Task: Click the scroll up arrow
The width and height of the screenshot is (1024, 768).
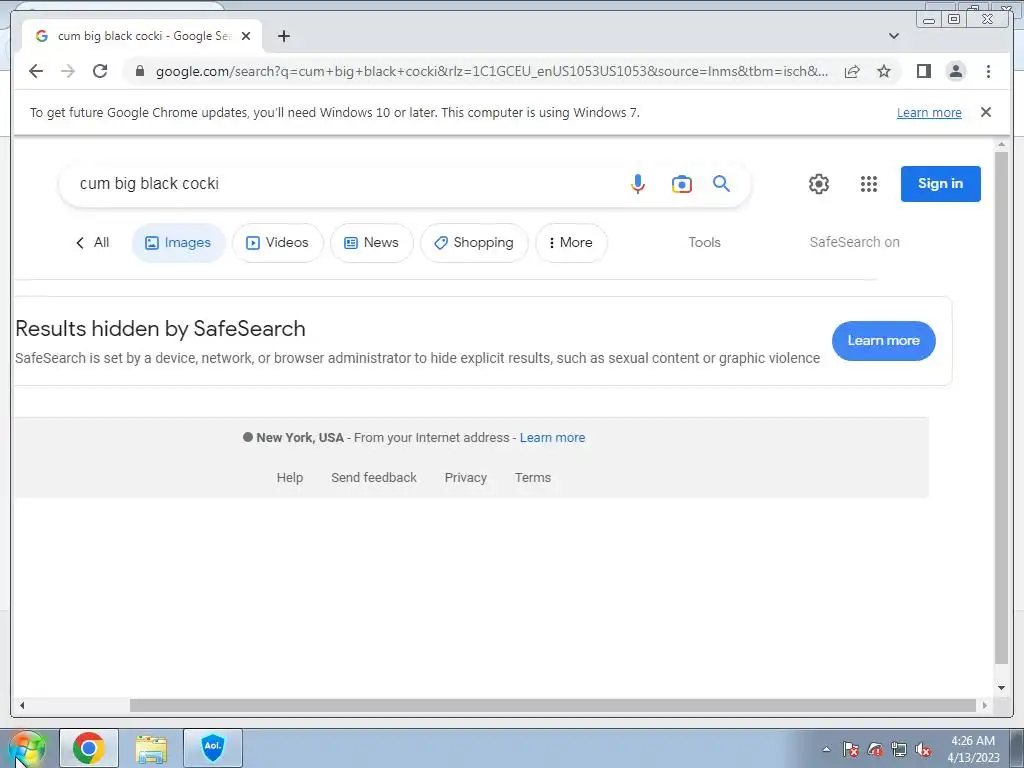Action: click(1001, 144)
